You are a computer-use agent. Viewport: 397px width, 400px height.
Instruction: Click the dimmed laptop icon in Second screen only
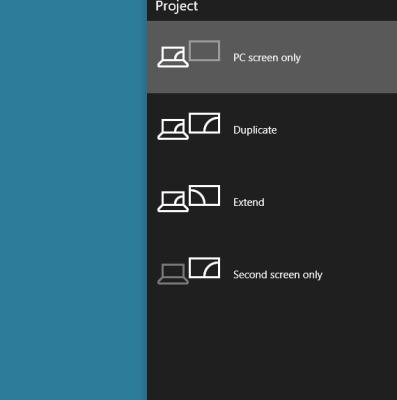(x=173, y=274)
